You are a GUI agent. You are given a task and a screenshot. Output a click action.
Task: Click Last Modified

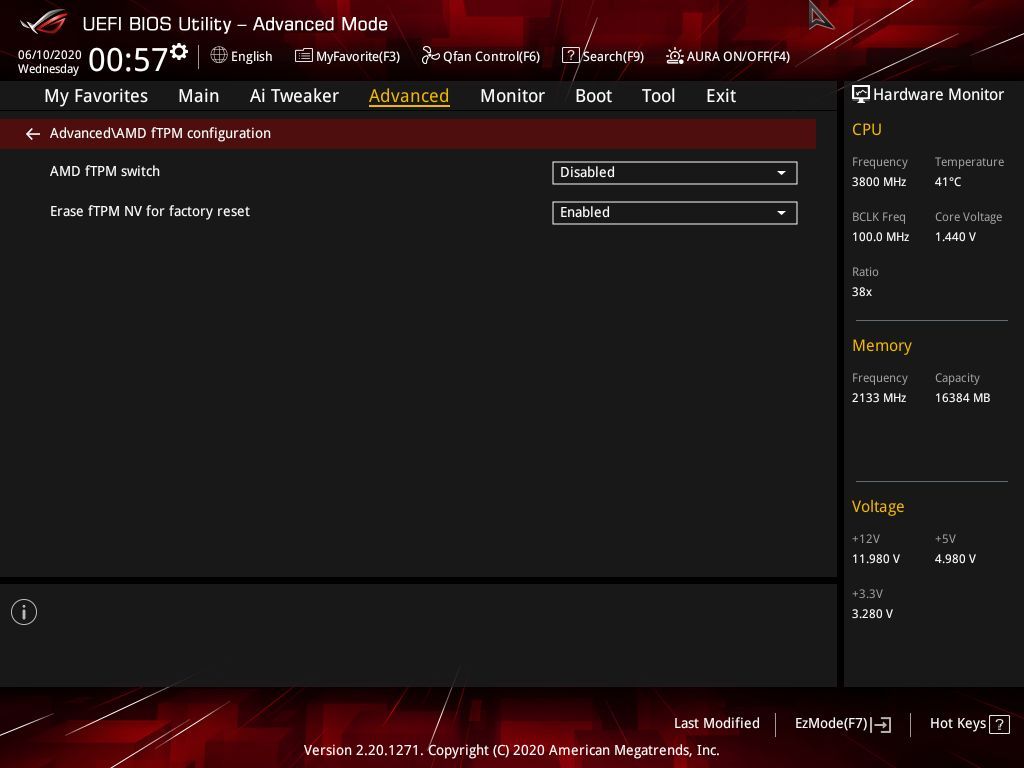(x=716, y=724)
